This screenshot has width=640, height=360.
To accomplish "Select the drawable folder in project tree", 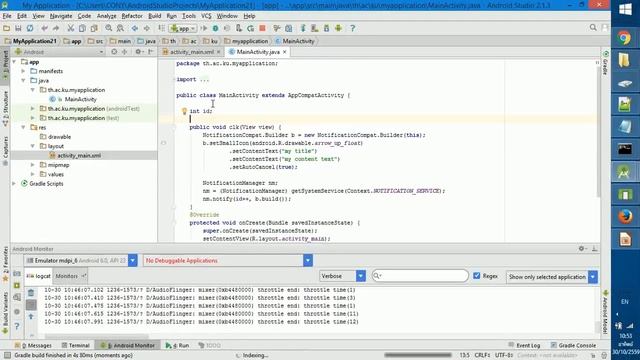I will (x=59, y=137).
